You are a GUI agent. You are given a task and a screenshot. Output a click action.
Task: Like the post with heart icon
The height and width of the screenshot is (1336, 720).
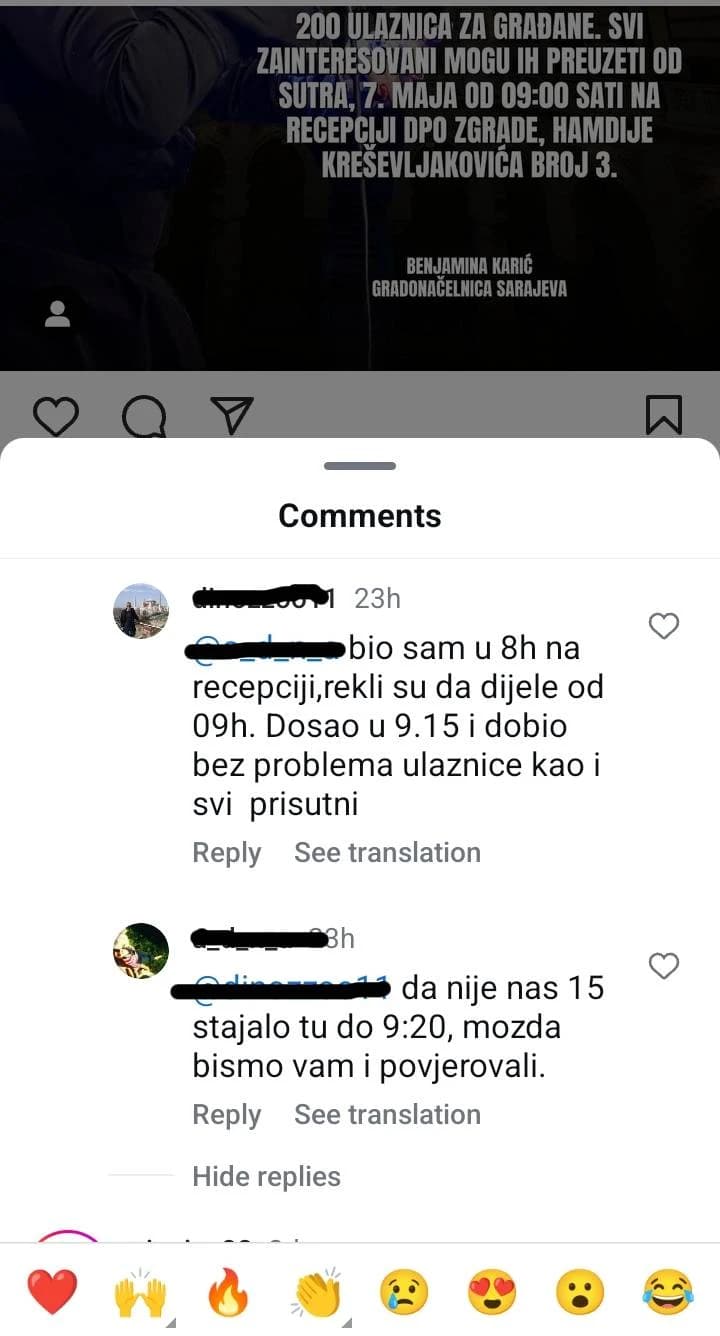tap(56, 415)
